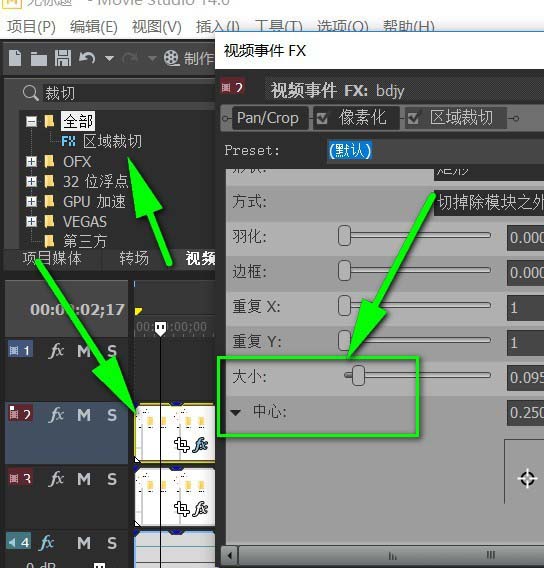Click the Open folder icon

(x=39, y=59)
